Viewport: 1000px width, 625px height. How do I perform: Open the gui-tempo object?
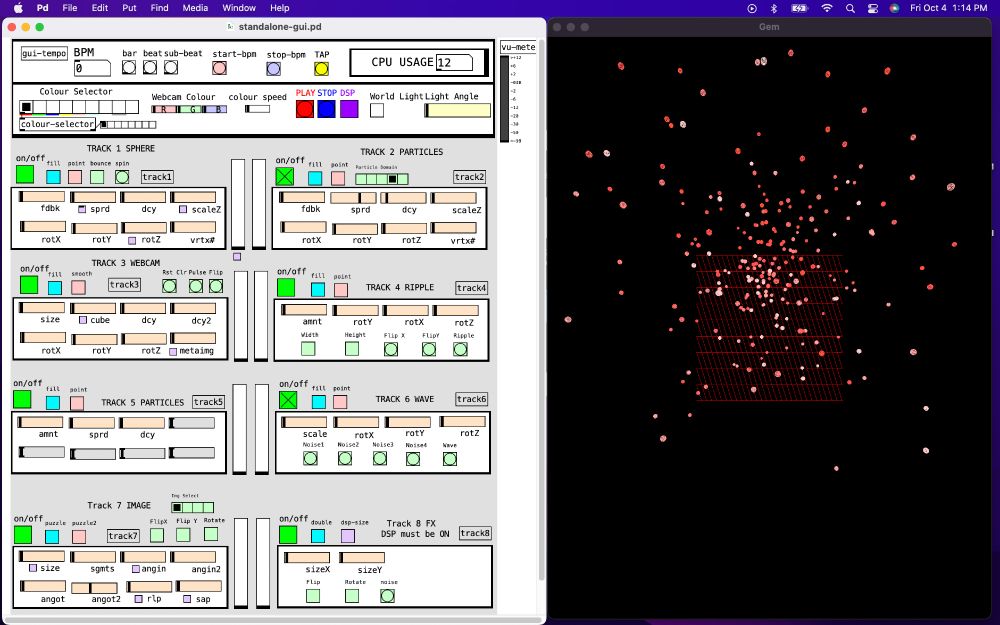tap(44, 53)
